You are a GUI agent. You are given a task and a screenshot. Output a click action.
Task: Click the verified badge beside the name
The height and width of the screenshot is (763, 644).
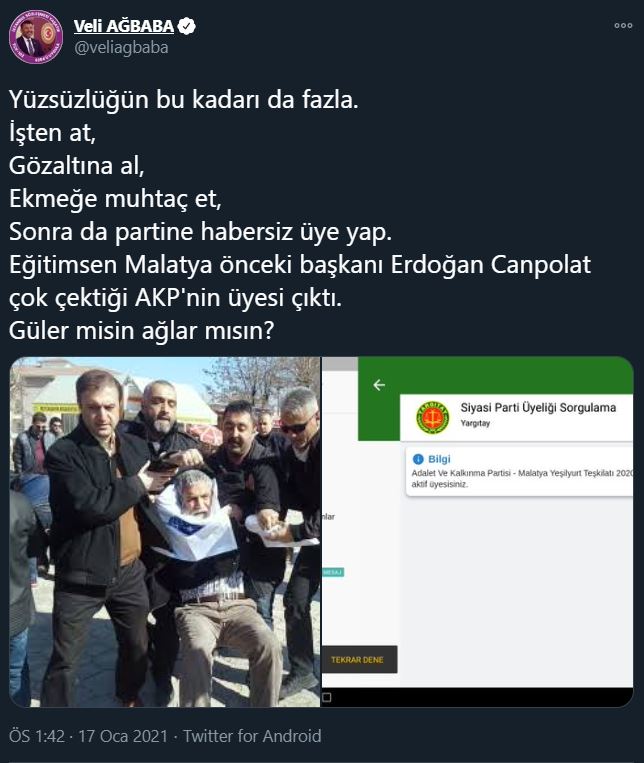point(186,26)
